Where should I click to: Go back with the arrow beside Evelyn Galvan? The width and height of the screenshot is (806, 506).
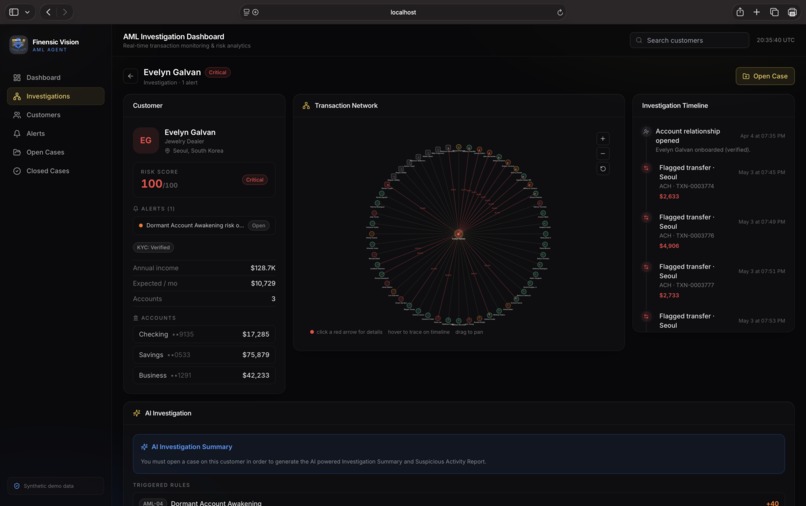point(131,76)
